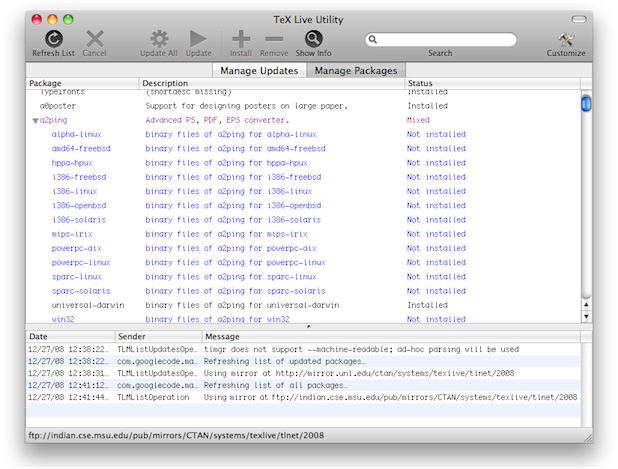Click package list scroll up arrow
This screenshot has height=469, width=618.
[x=586, y=305]
